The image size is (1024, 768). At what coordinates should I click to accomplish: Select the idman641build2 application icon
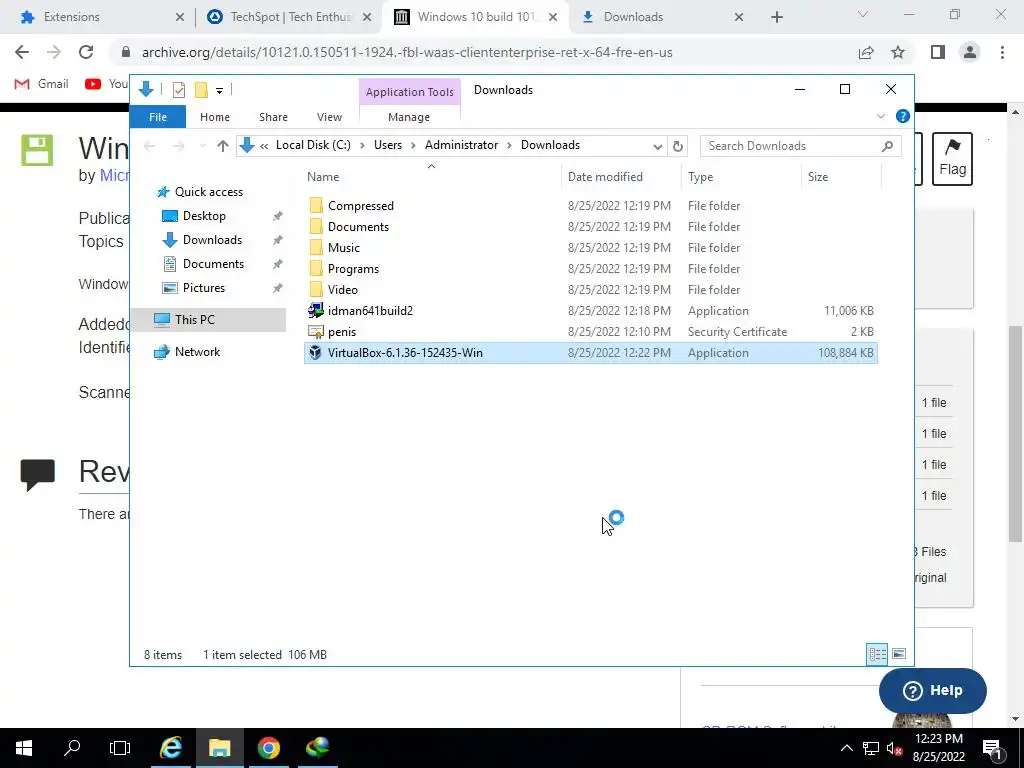[x=316, y=310]
